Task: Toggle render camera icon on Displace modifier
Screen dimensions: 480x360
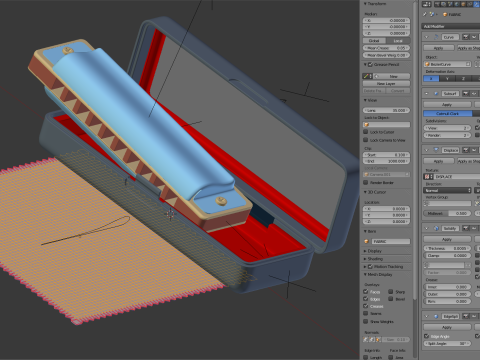Action: tap(466, 150)
